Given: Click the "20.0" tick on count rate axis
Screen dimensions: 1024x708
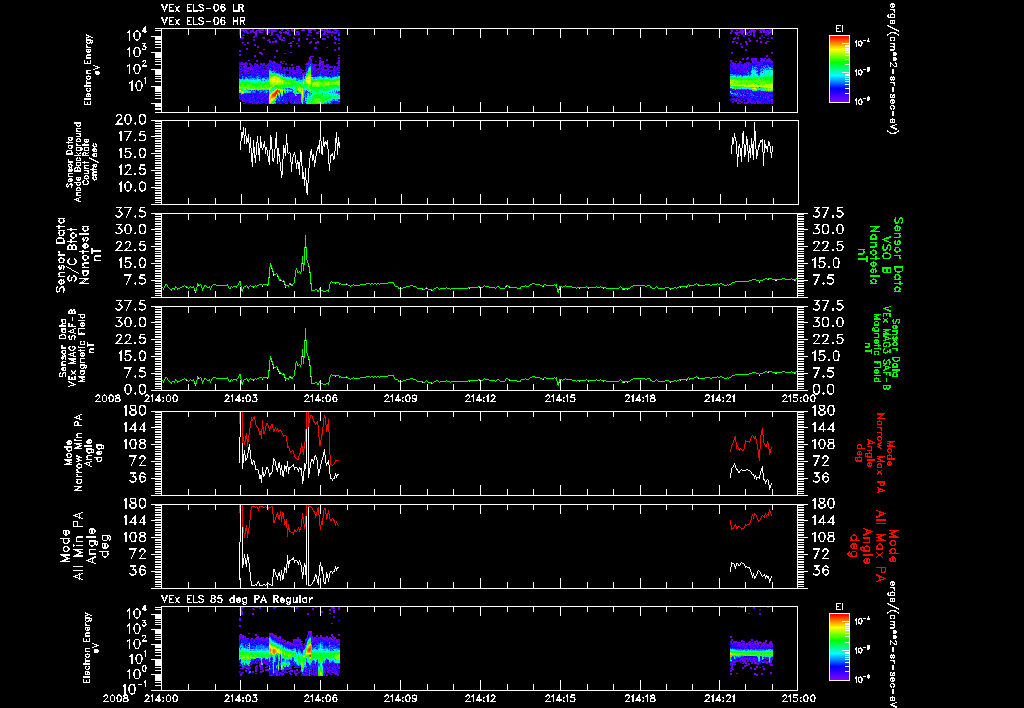Looking at the screenshot, I should tap(131, 120).
